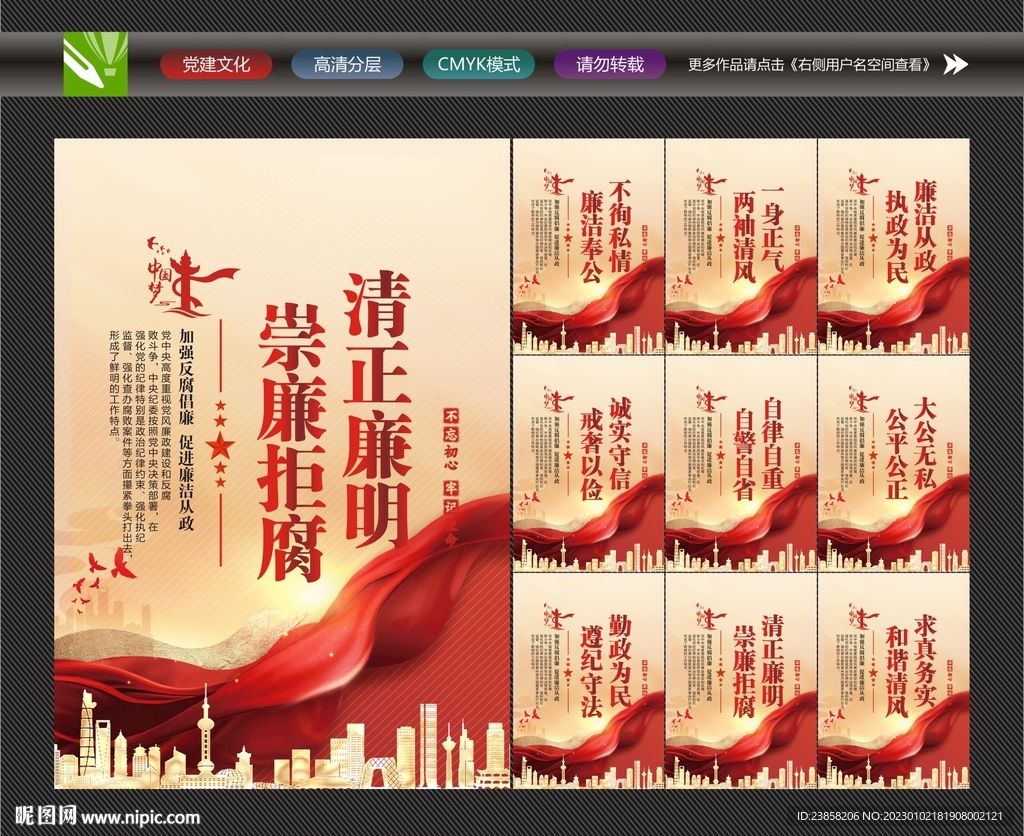Open the 不徇私情 廉洁奉公 poster thumbnail
Screen dimensions: 1024x836
click(588, 246)
